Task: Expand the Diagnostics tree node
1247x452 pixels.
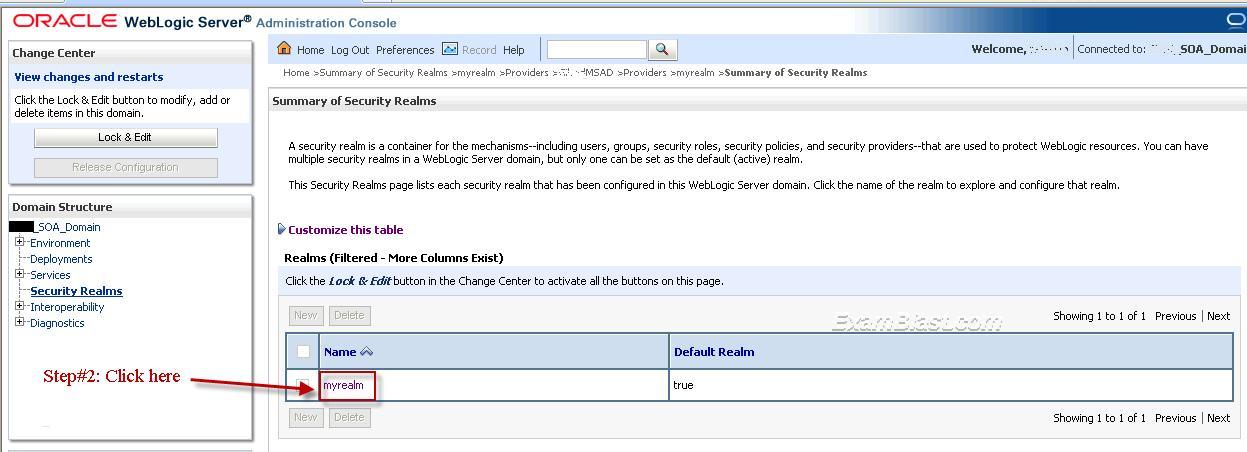Action: pyautogui.click(x=20, y=322)
